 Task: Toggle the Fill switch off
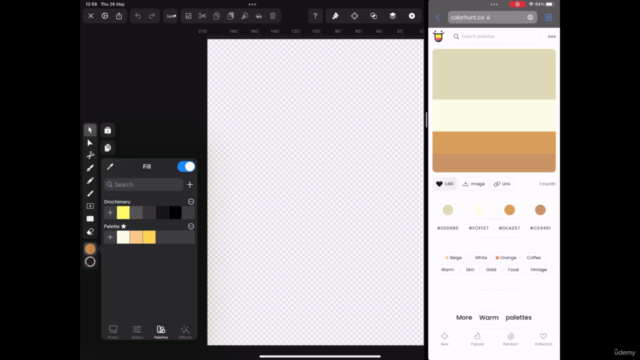click(186, 167)
